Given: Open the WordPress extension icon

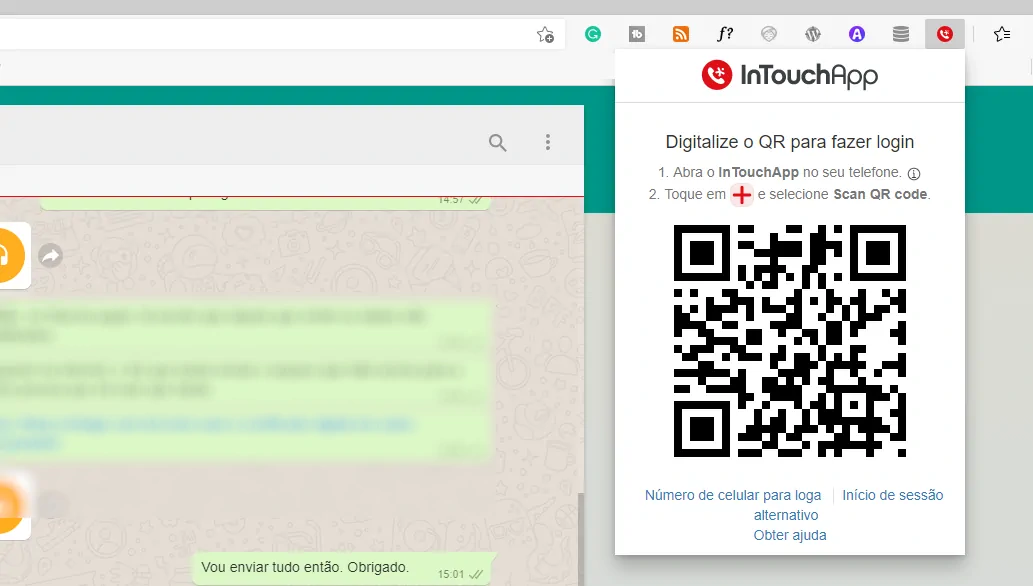Looking at the screenshot, I should [x=813, y=34].
